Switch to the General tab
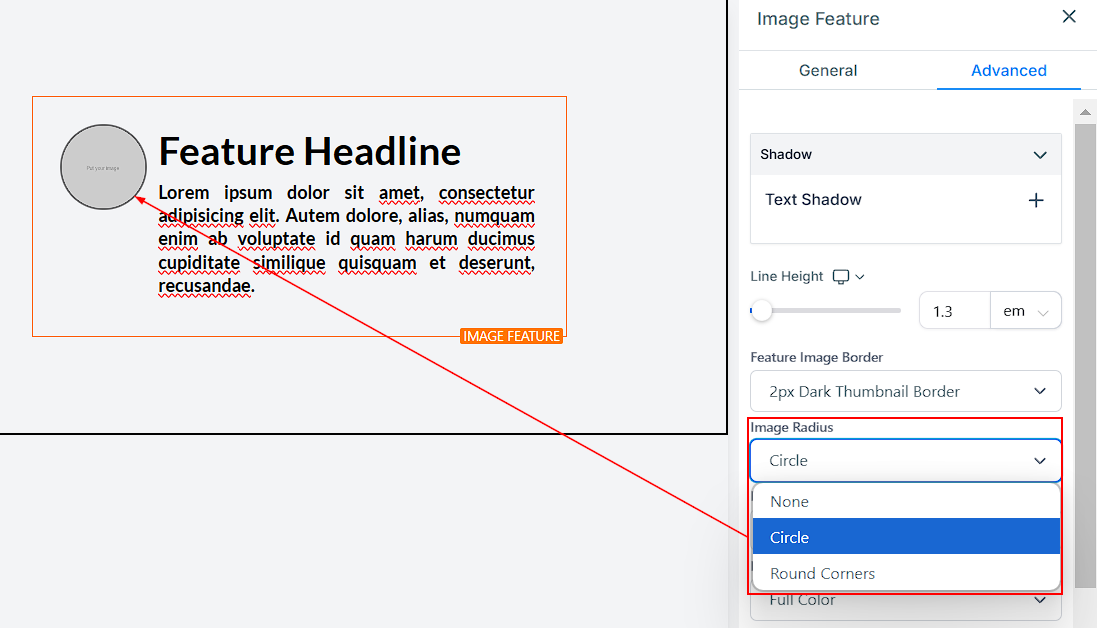 pos(827,71)
